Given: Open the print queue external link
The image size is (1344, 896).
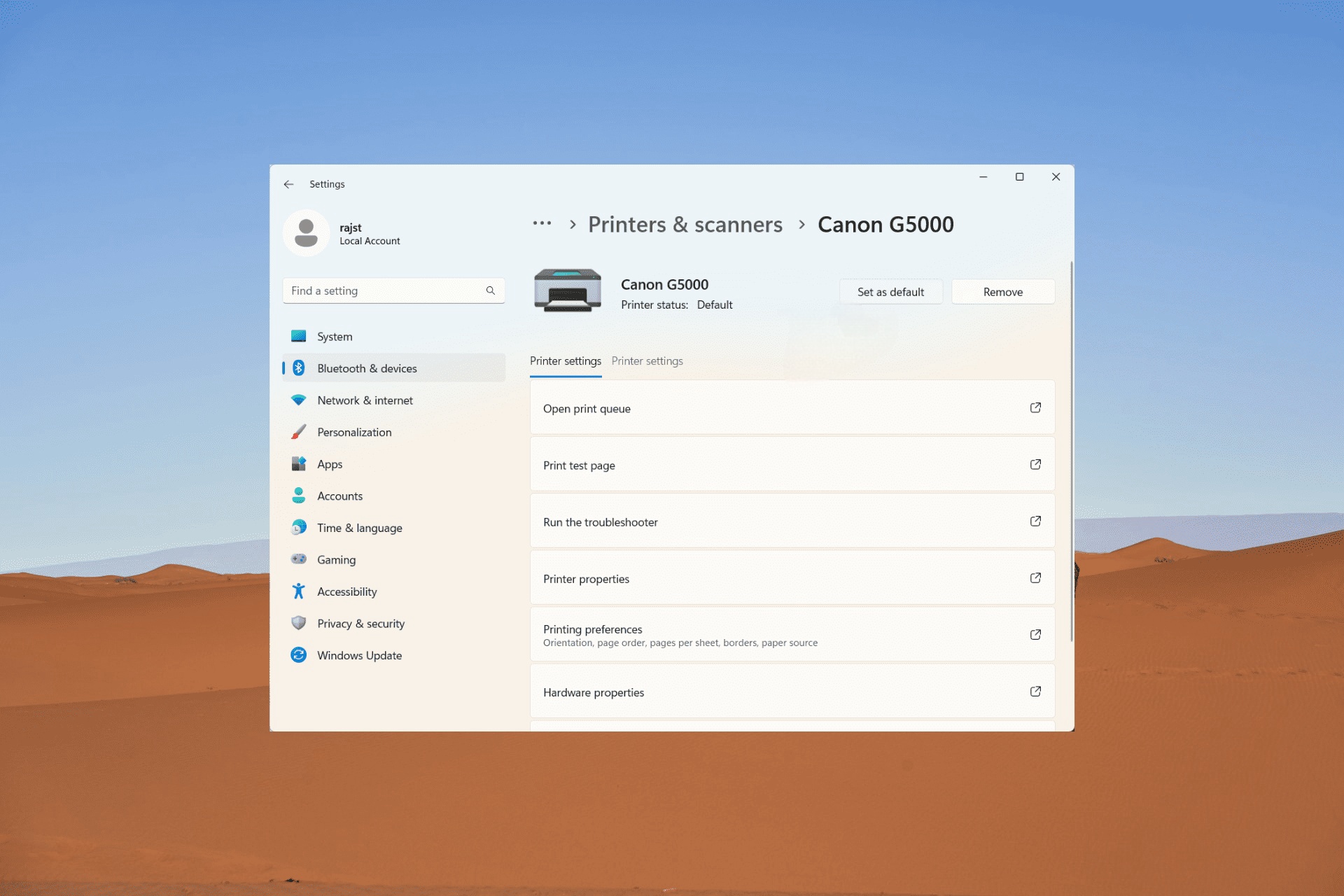Looking at the screenshot, I should tap(1035, 408).
